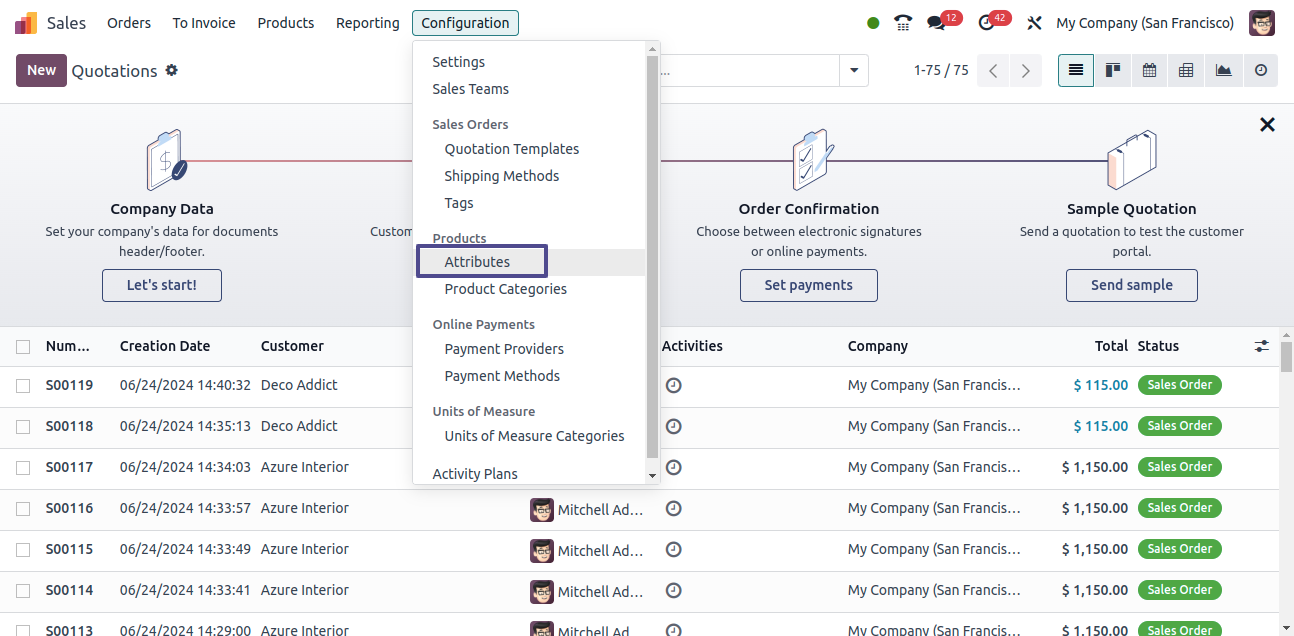Image resolution: width=1294 pixels, height=636 pixels.
Task: Select checkbox for order S00116
Action: click(x=23, y=509)
